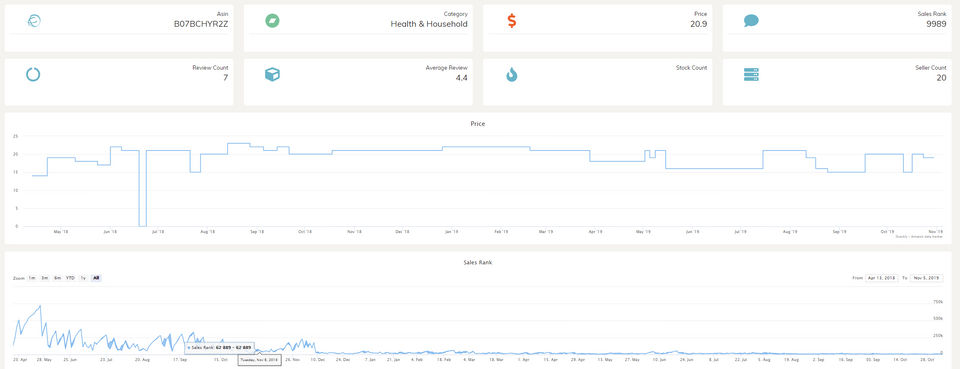The height and width of the screenshot is (369, 960).
Task: Click the Jul '18 label on Price axis
Action: (158, 232)
